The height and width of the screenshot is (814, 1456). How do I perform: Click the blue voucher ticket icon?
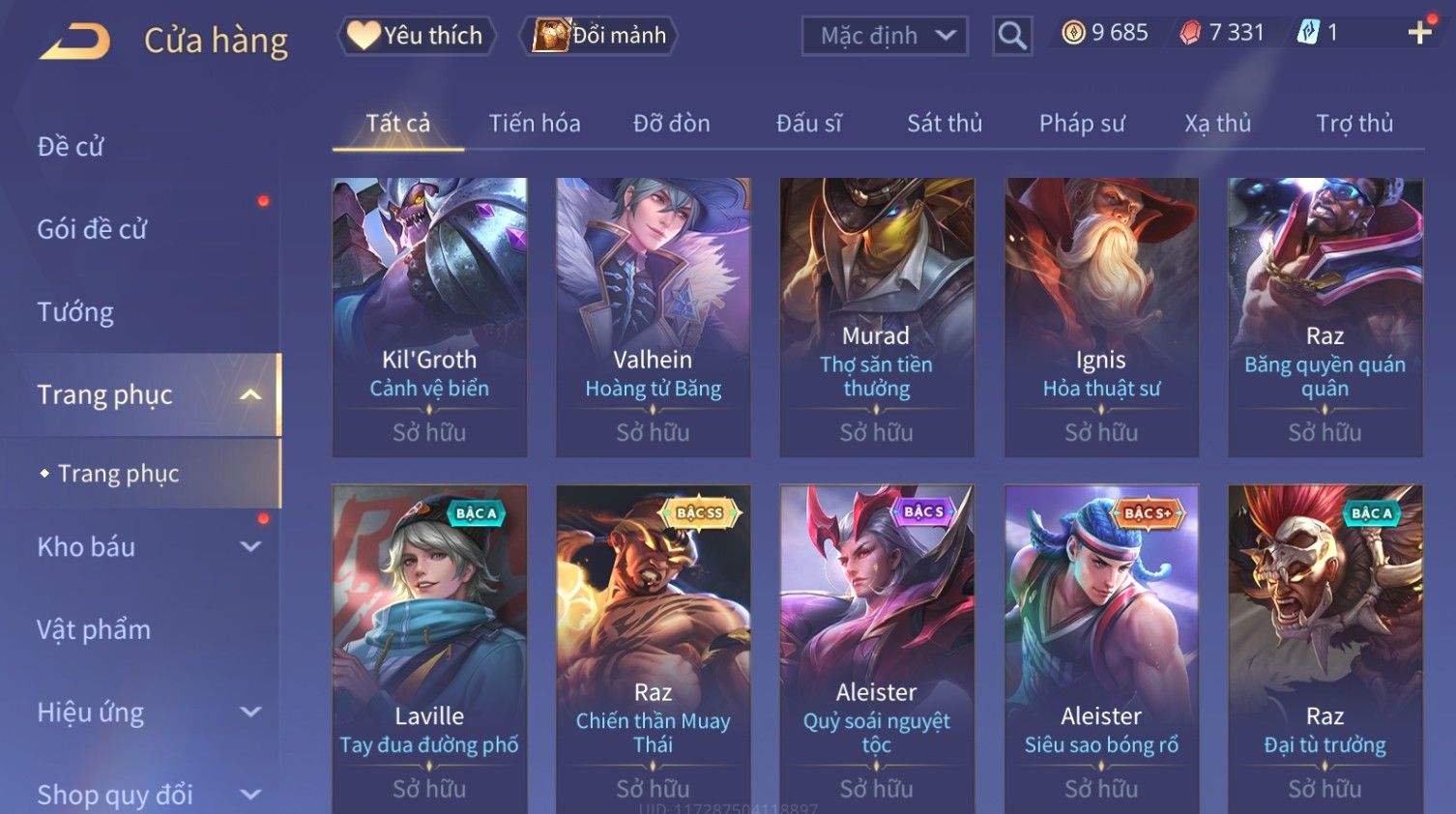tap(1308, 33)
